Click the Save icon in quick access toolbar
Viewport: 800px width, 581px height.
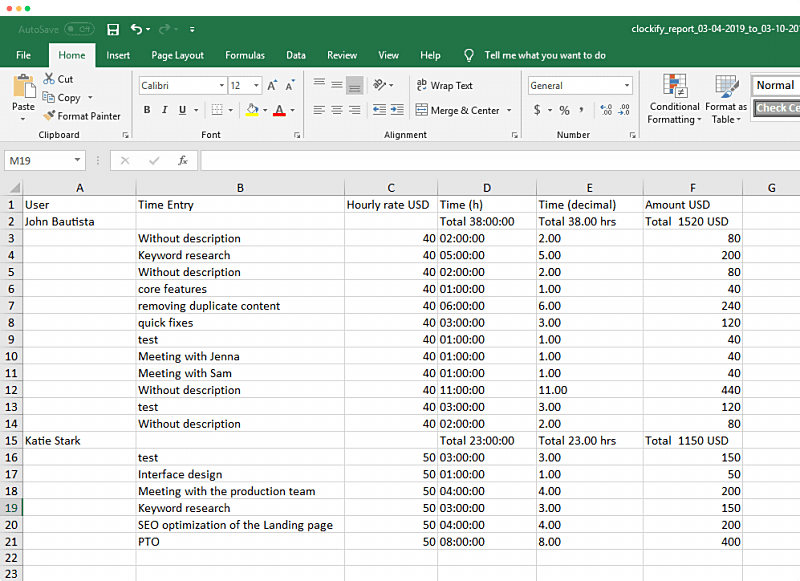(x=113, y=30)
